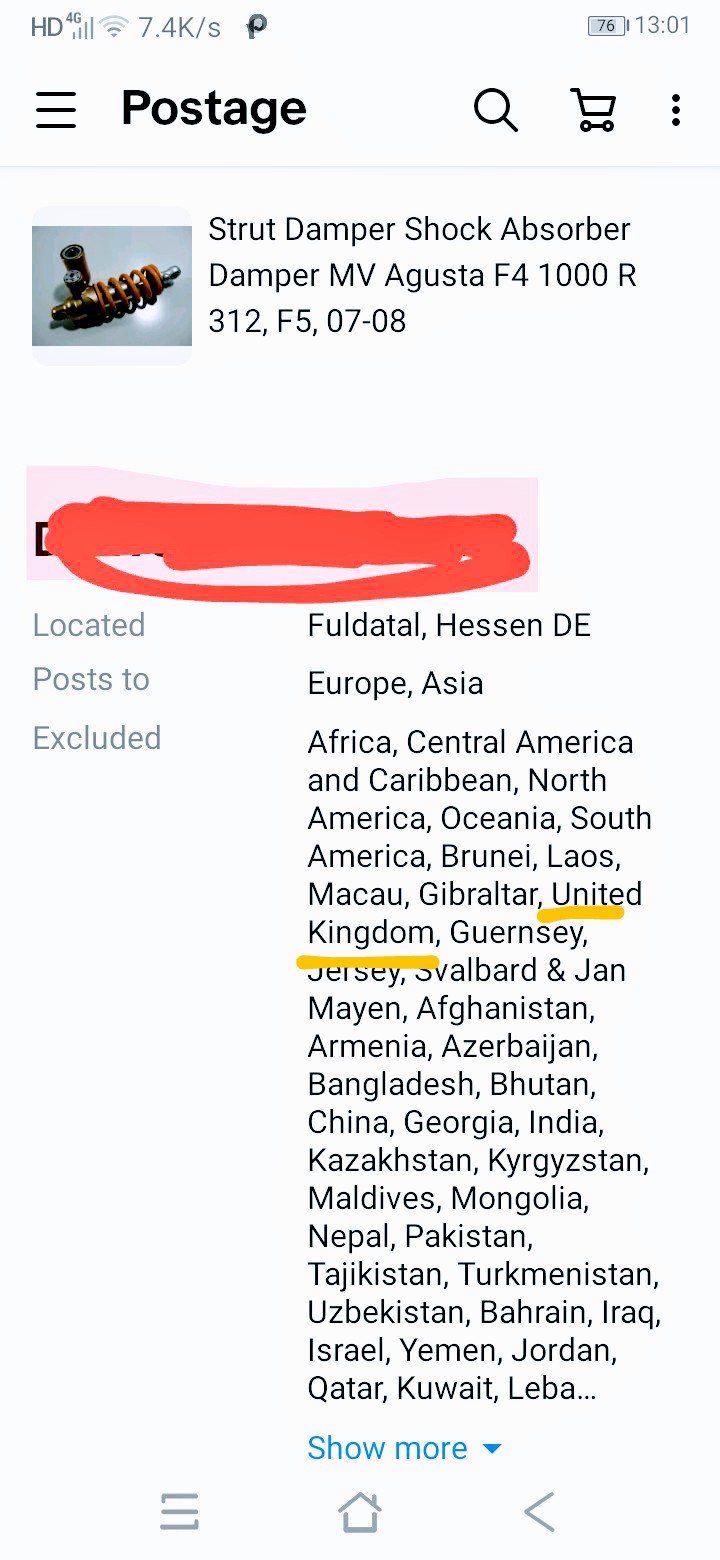Tap the Android back arrow
This screenshot has height=1560, width=720.
[539, 1512]
